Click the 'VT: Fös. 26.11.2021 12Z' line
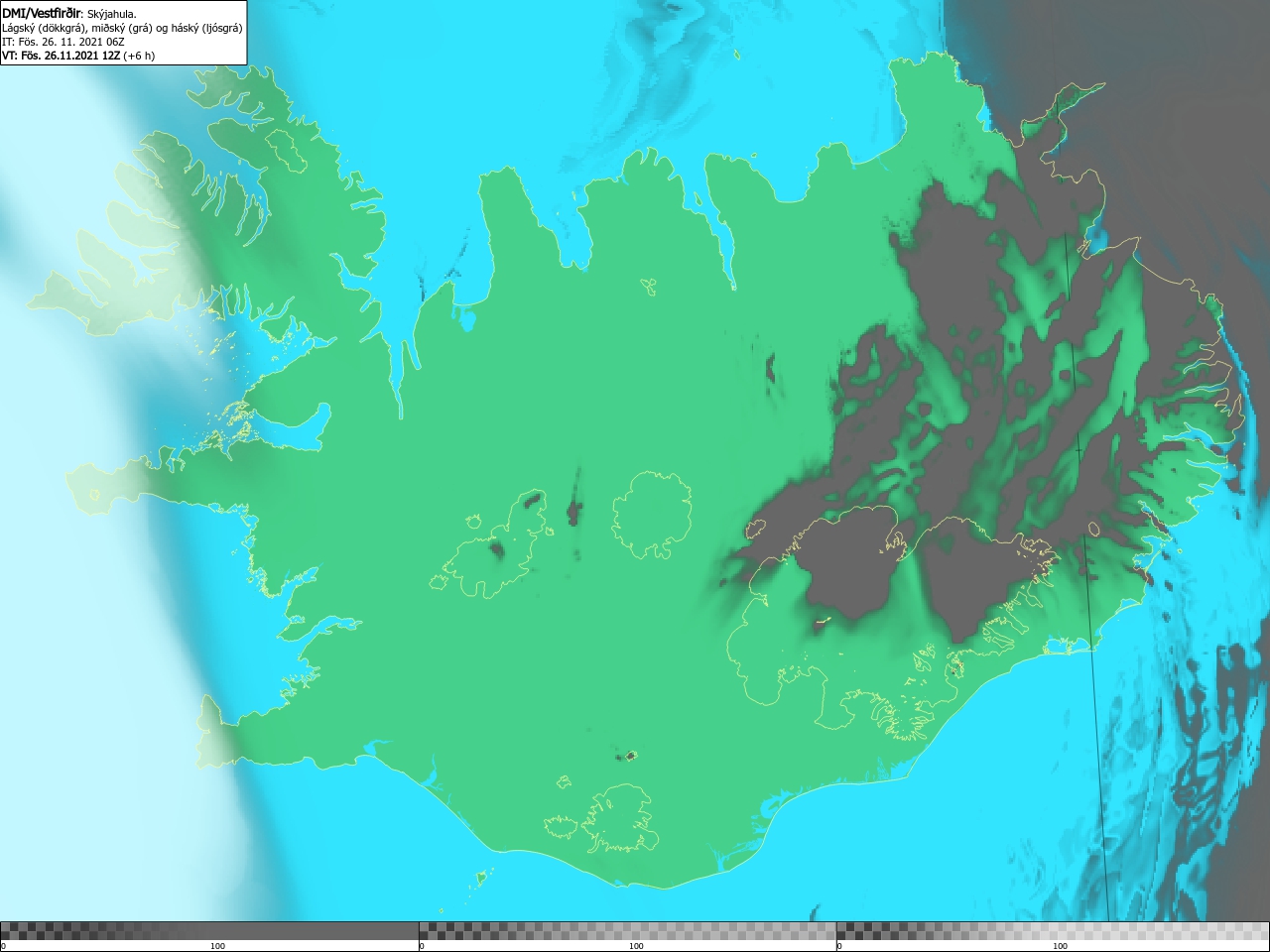1270x952 pixels. (x=62, y=56)
